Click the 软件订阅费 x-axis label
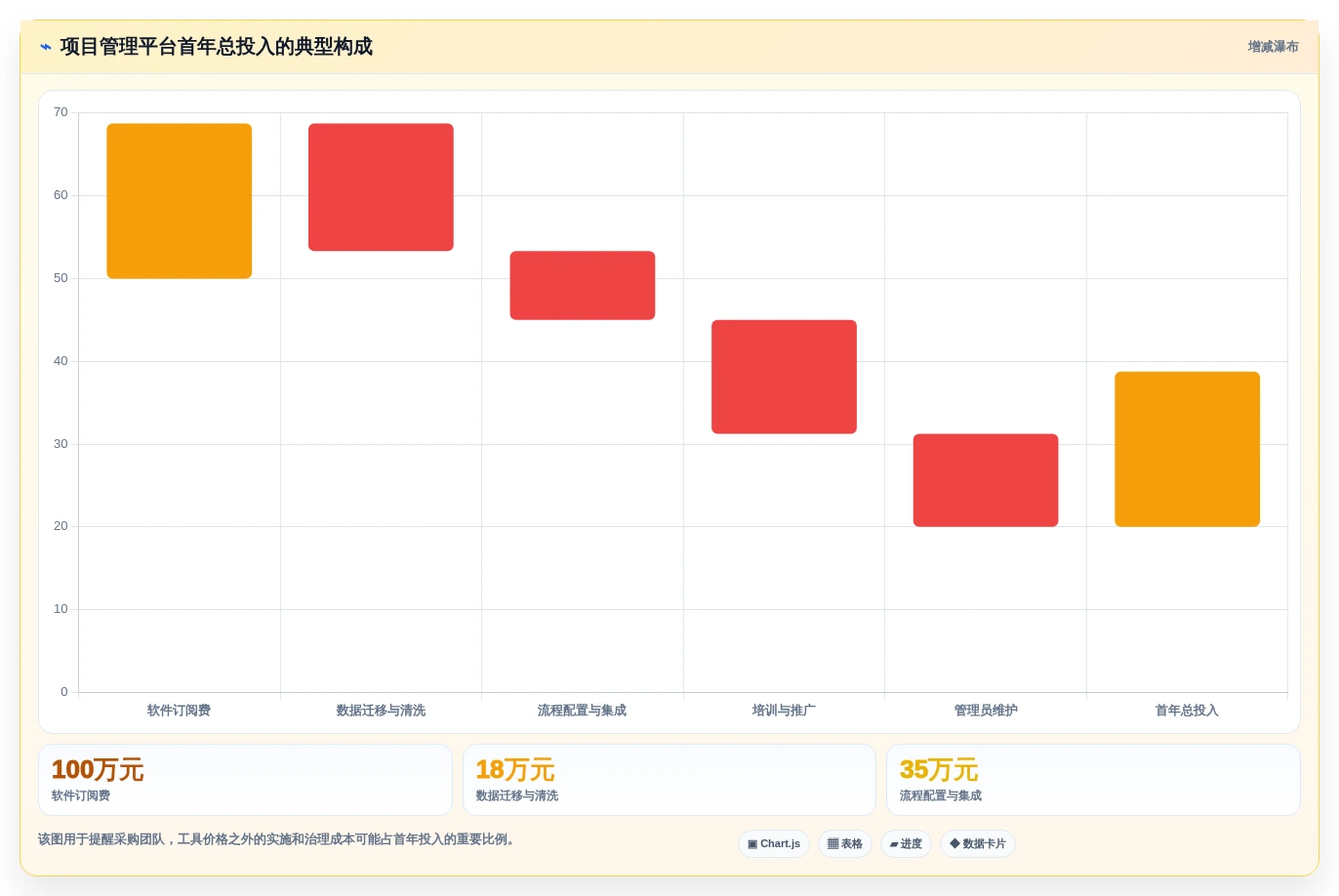 click(180, 711)
